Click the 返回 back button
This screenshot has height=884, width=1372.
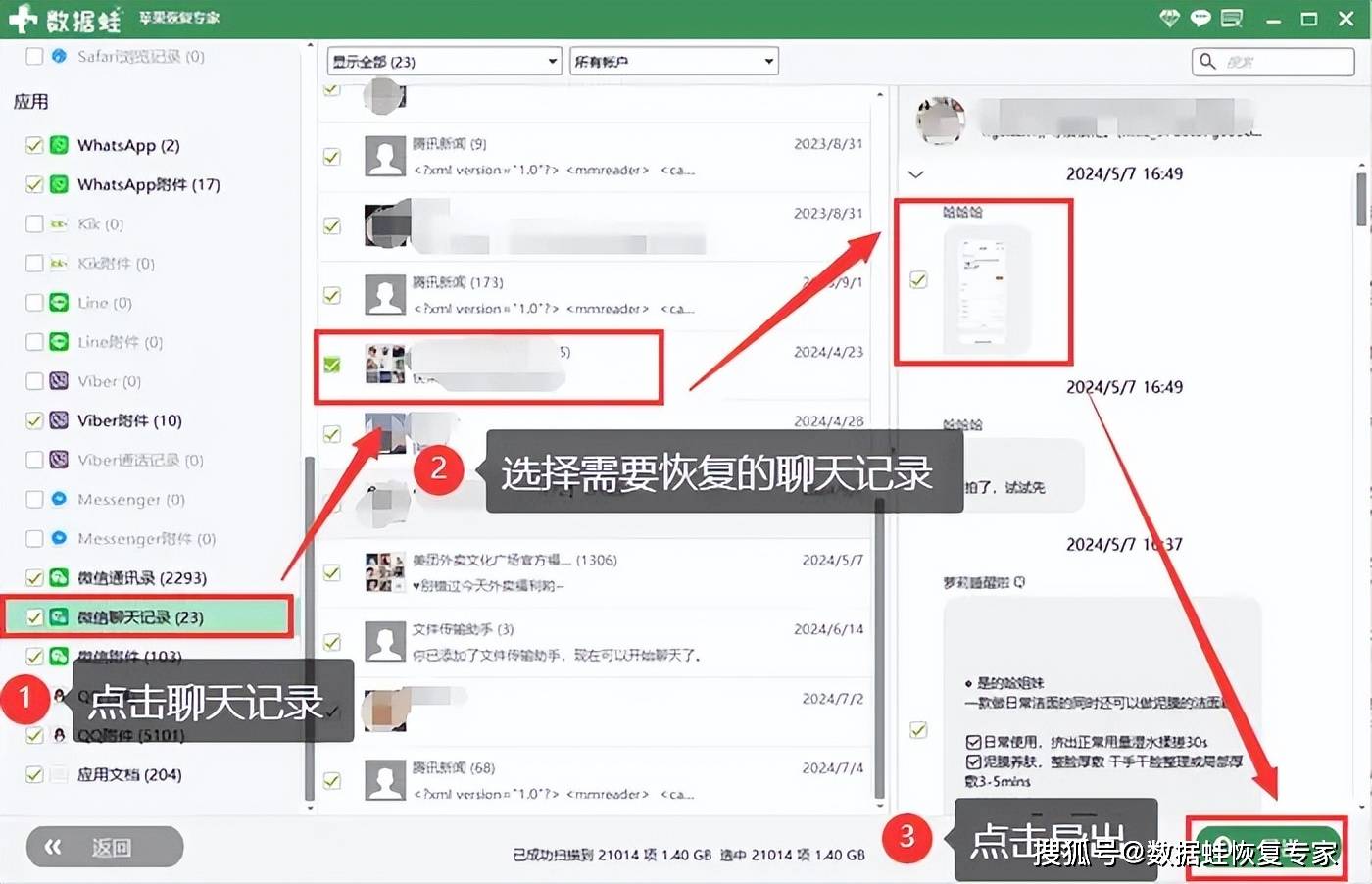click(104, 846)
